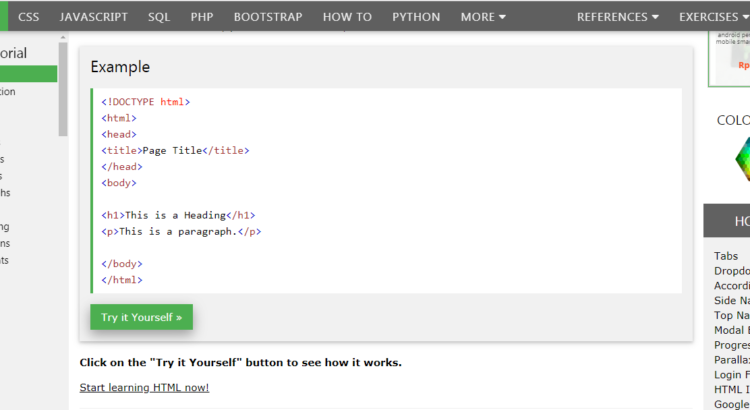Open the MORE dropdown menu
The image size is (750, 410).
tap(483, 17)
